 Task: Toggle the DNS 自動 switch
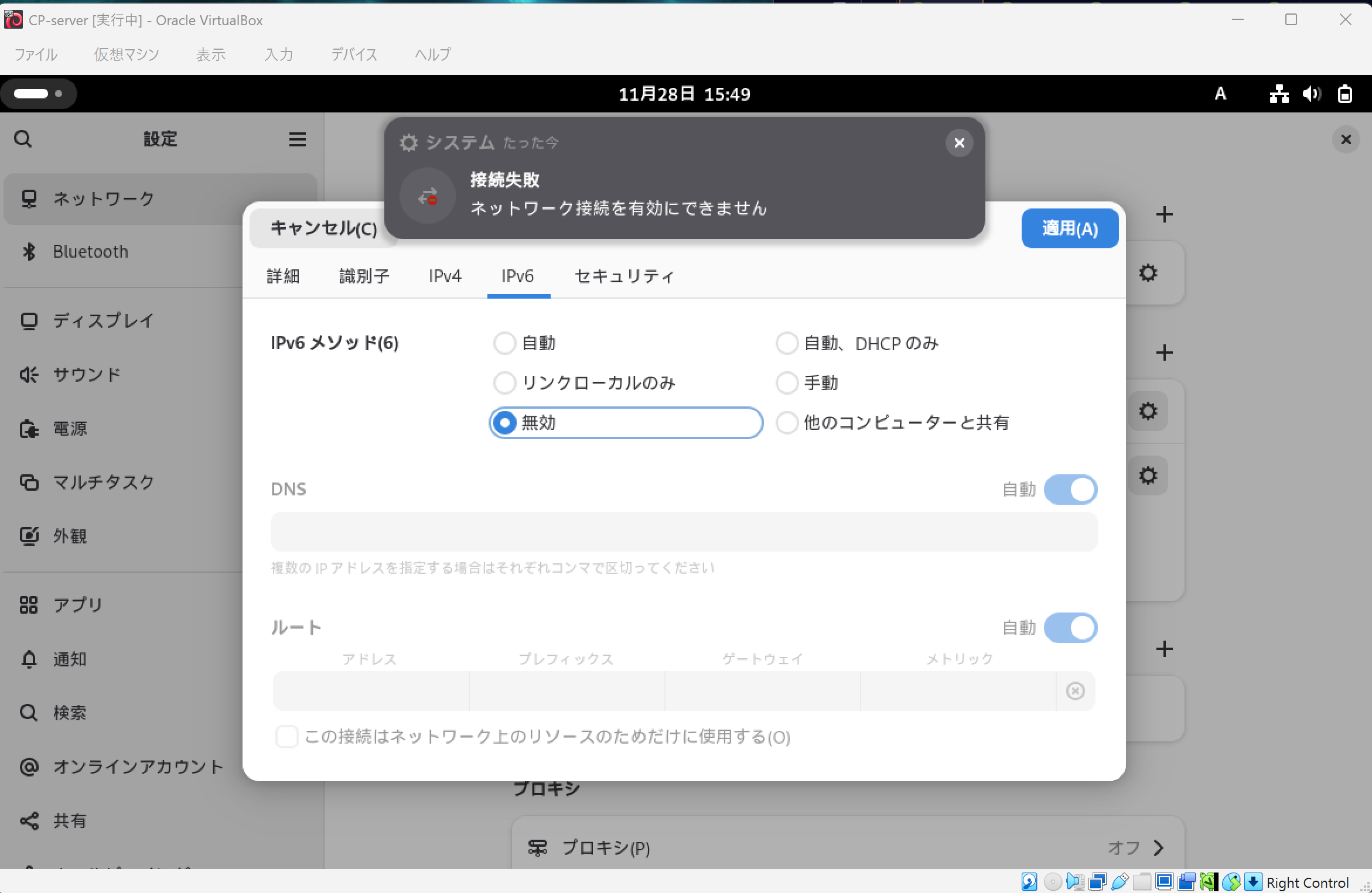click(x=1070, y=490)
